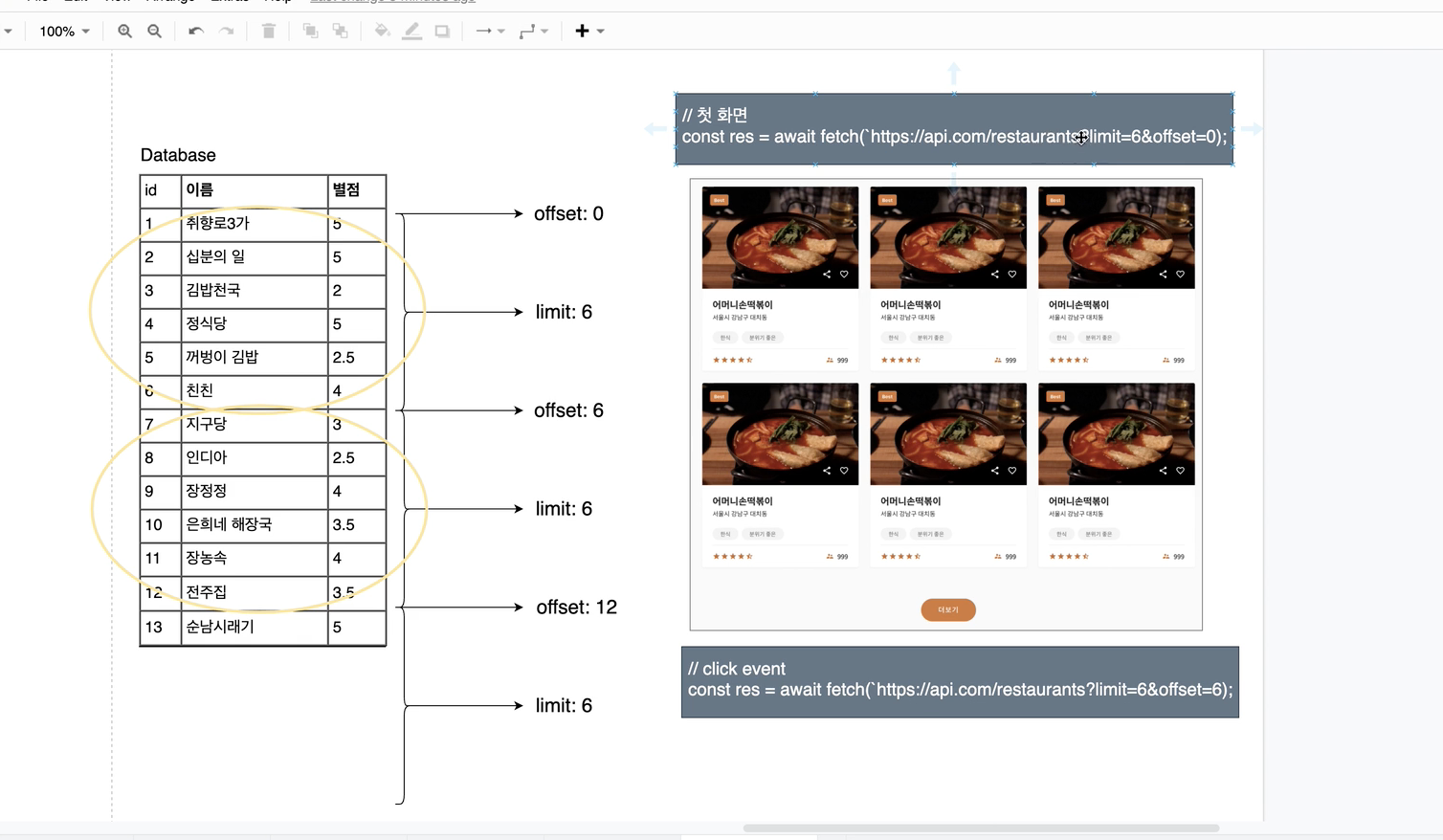1443x840 pixels.
Task: Click the '인디아' table cell
Action: [255, 458]
